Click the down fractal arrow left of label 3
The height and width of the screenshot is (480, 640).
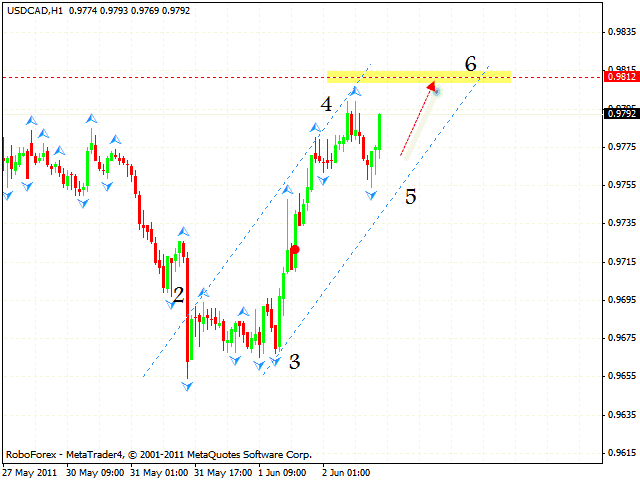pos(273,361)
